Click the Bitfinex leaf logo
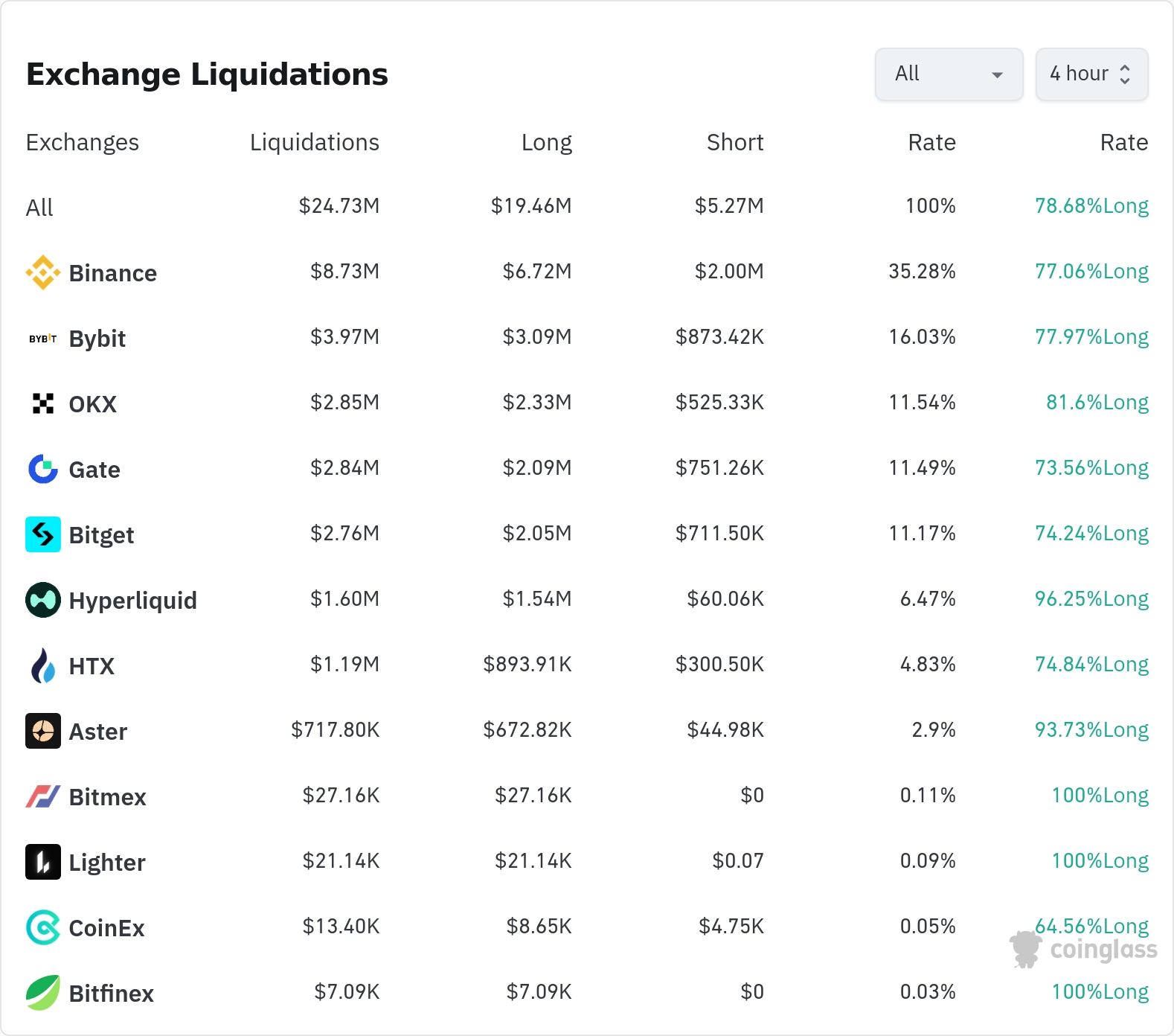This screenshot has width=1174, height=1036. [x=42, y=993]
